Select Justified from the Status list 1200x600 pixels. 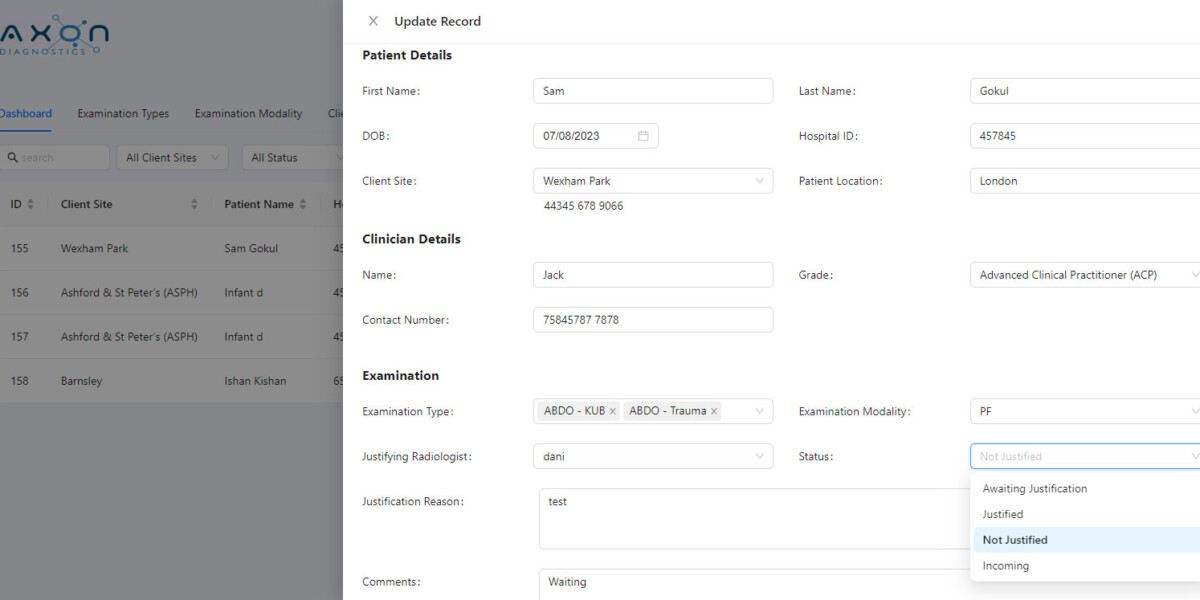(1002, 513)
